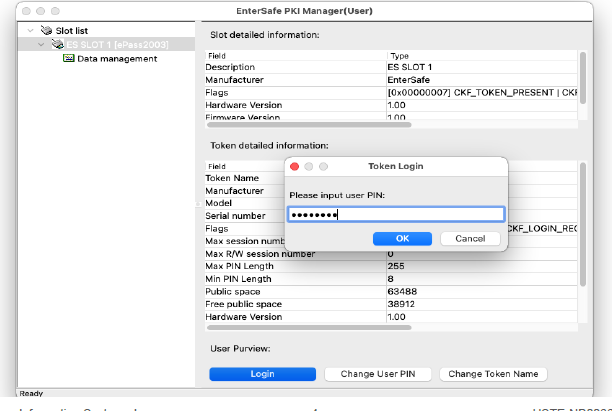
Task: Click the 'Please input user PIN:' label
Action: 337,195
